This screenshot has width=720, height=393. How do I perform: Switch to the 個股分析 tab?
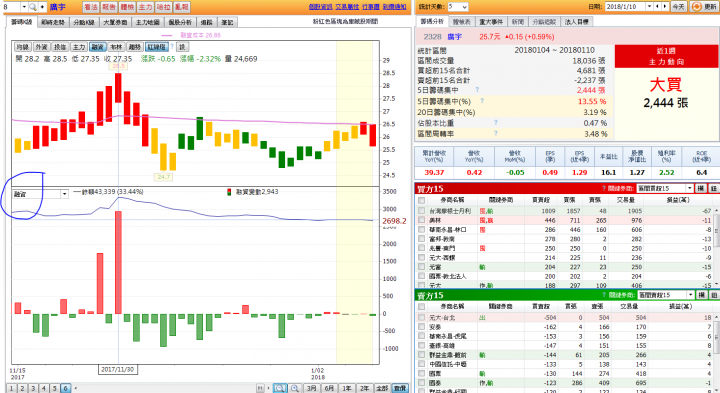(180, 22)
